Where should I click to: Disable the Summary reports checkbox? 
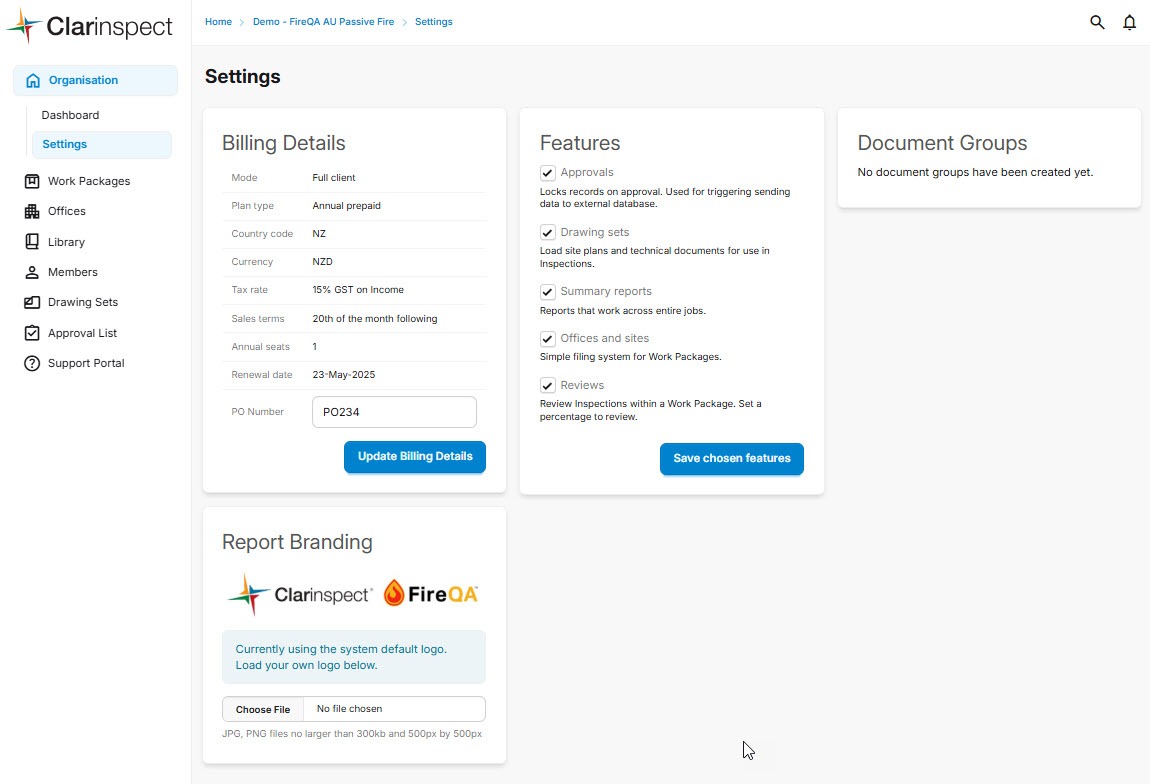548,292
